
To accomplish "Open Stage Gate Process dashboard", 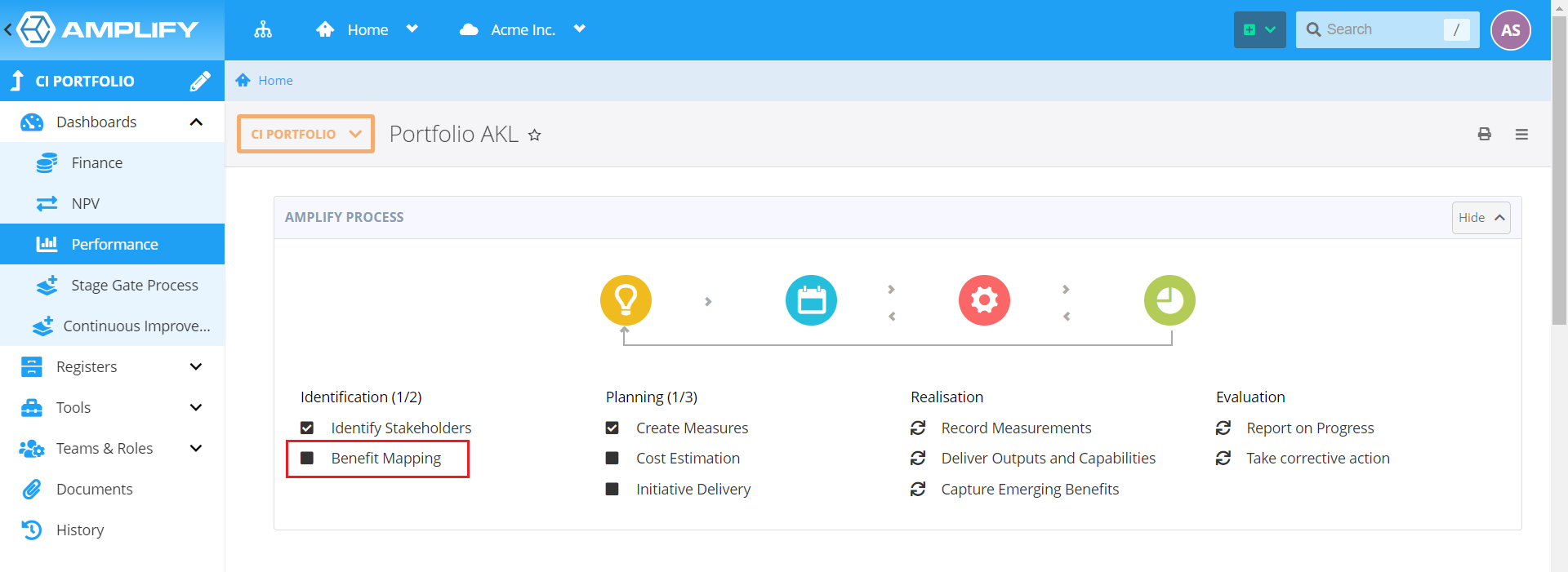I will point(112,286).
